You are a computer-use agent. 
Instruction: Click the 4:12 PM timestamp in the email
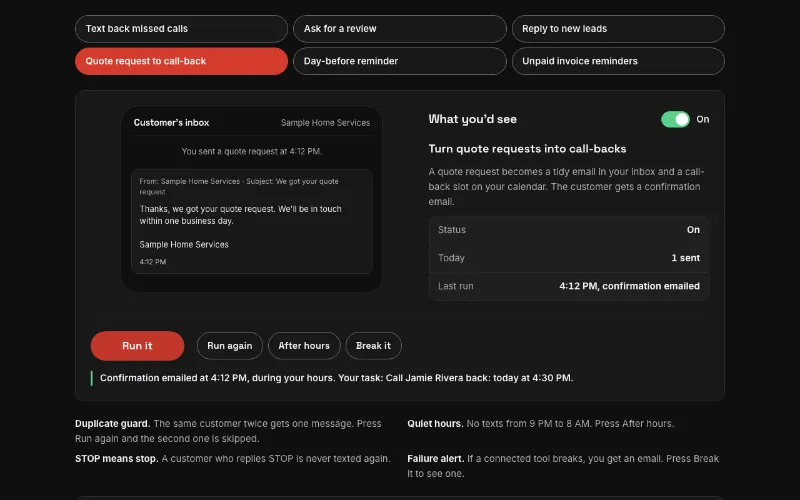point(153,262)
